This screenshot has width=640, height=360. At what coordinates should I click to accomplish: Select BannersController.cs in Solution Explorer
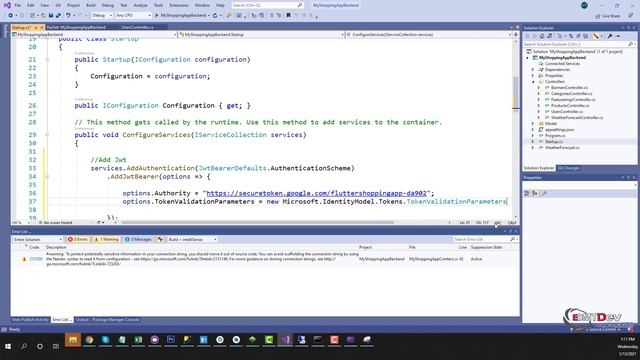point(569,88)
